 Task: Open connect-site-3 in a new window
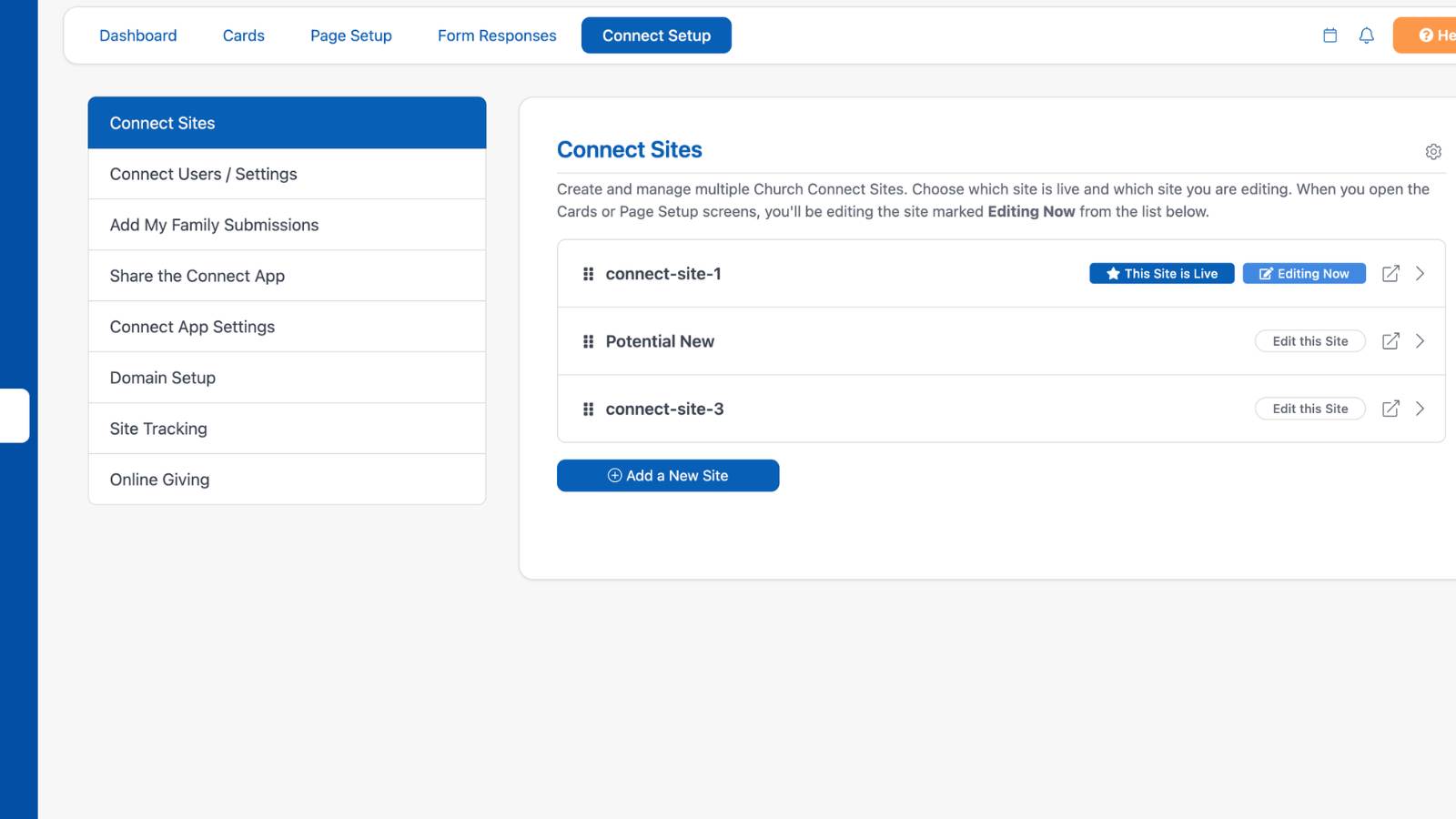pos(1390,409)
